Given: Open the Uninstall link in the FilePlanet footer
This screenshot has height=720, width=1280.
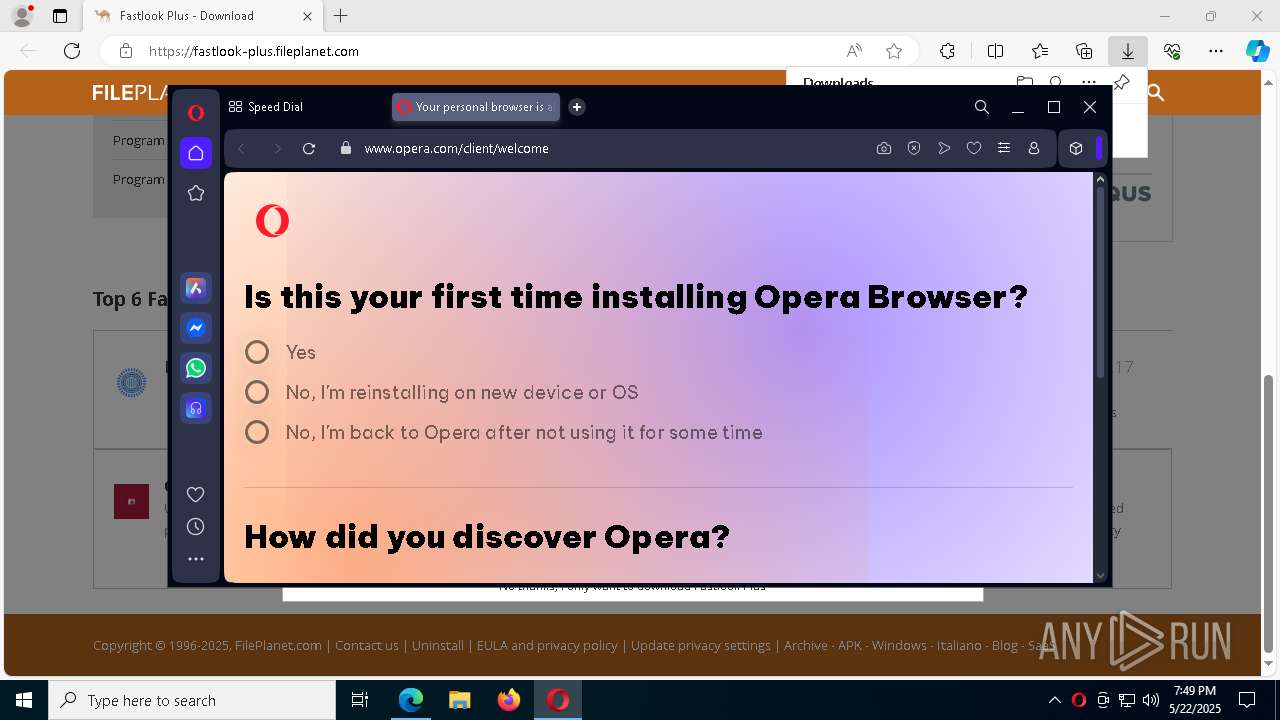Looking at the screenshot, I should pyautogui.click(x=438, y=646).
